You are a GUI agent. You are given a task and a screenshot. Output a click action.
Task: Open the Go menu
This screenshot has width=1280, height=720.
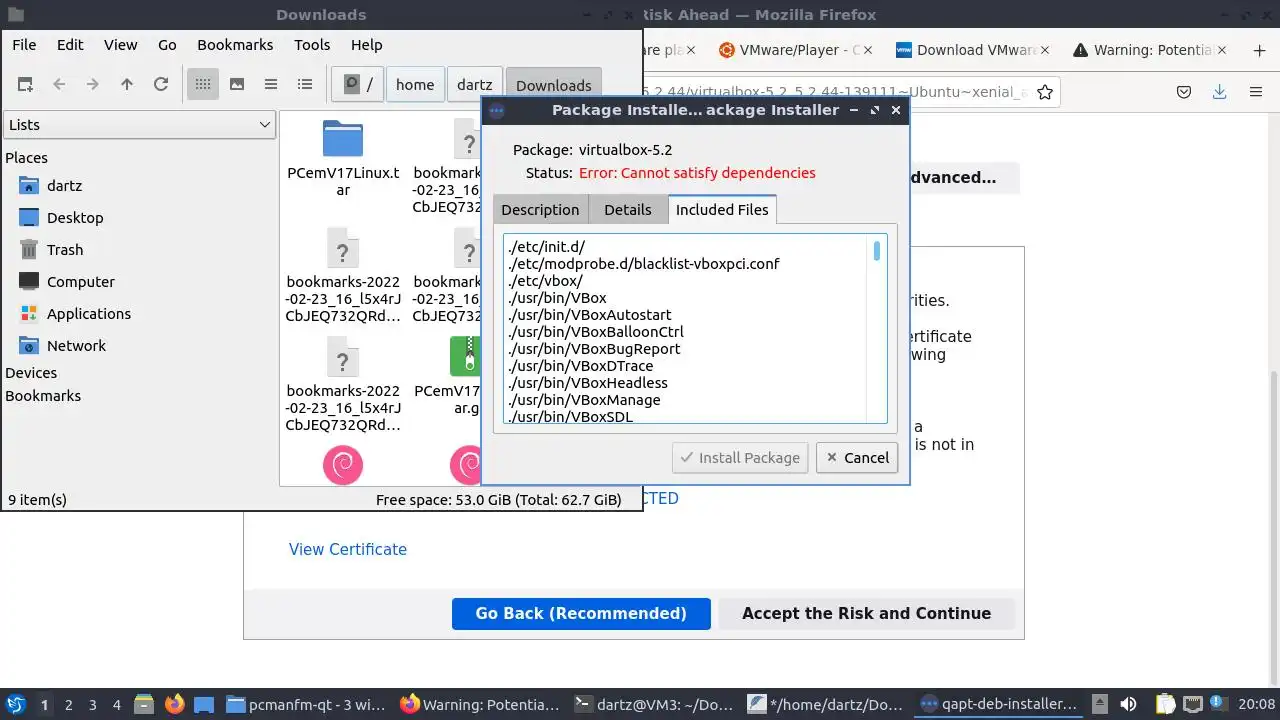[167, 44]
